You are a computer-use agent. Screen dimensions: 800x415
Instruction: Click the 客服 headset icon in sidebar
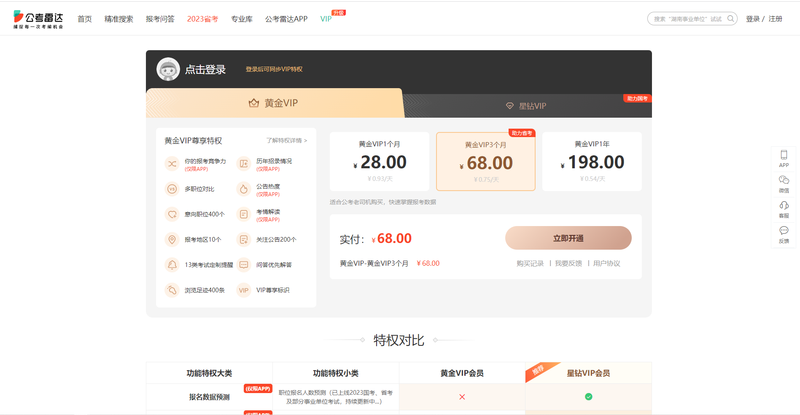(784, 205)
